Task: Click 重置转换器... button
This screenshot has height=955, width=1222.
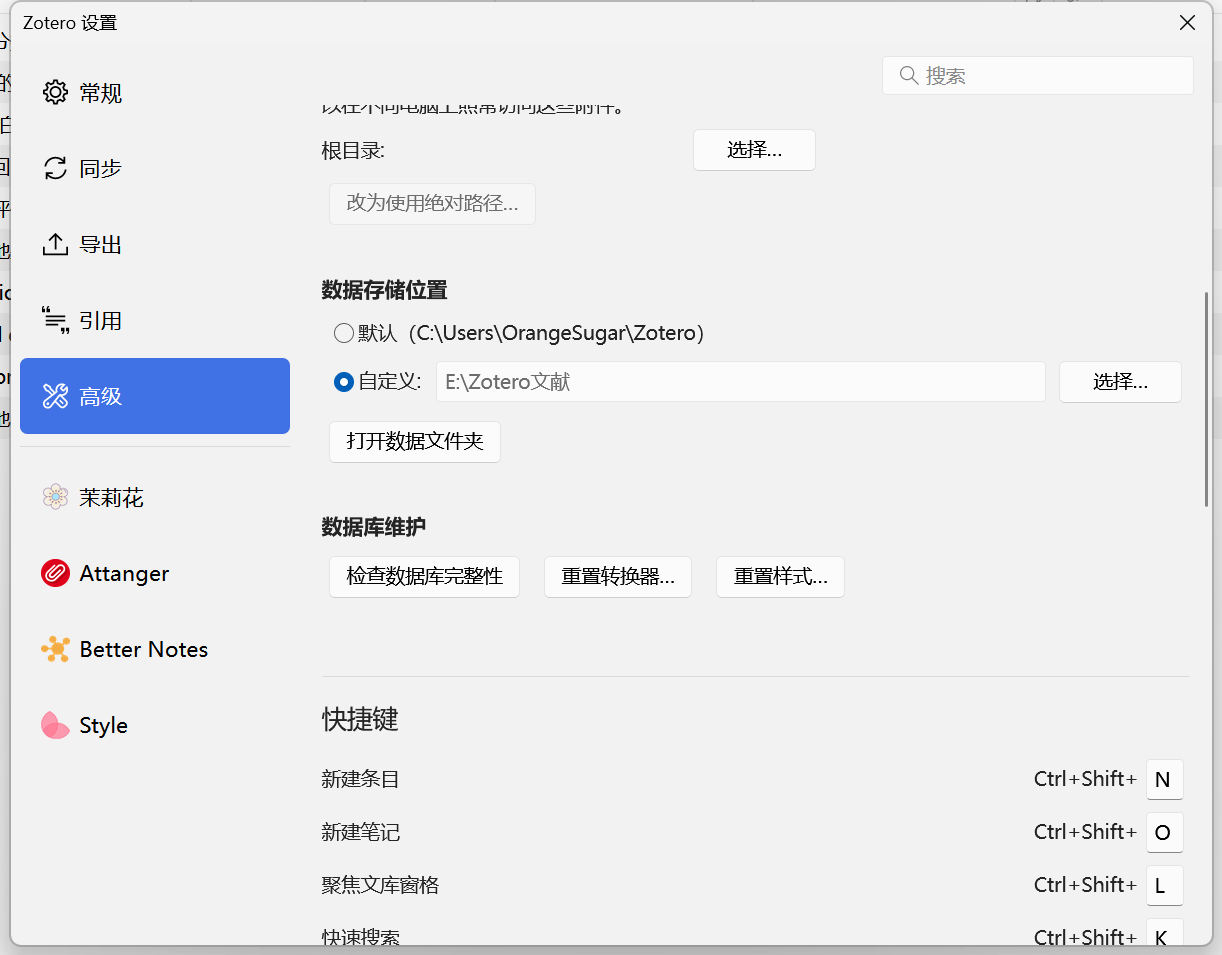Action: pyautogui.click(x=618, y=577)
